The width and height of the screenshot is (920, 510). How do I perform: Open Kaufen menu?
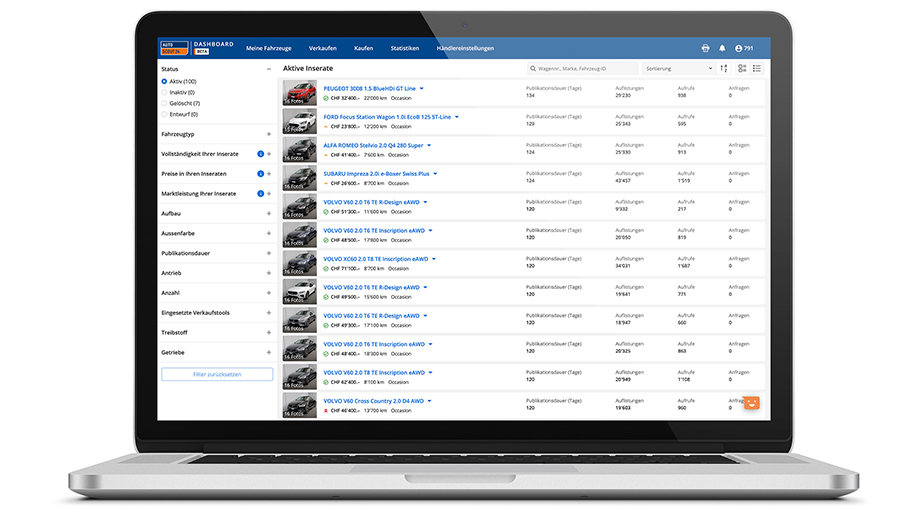(x=363, y=48)
